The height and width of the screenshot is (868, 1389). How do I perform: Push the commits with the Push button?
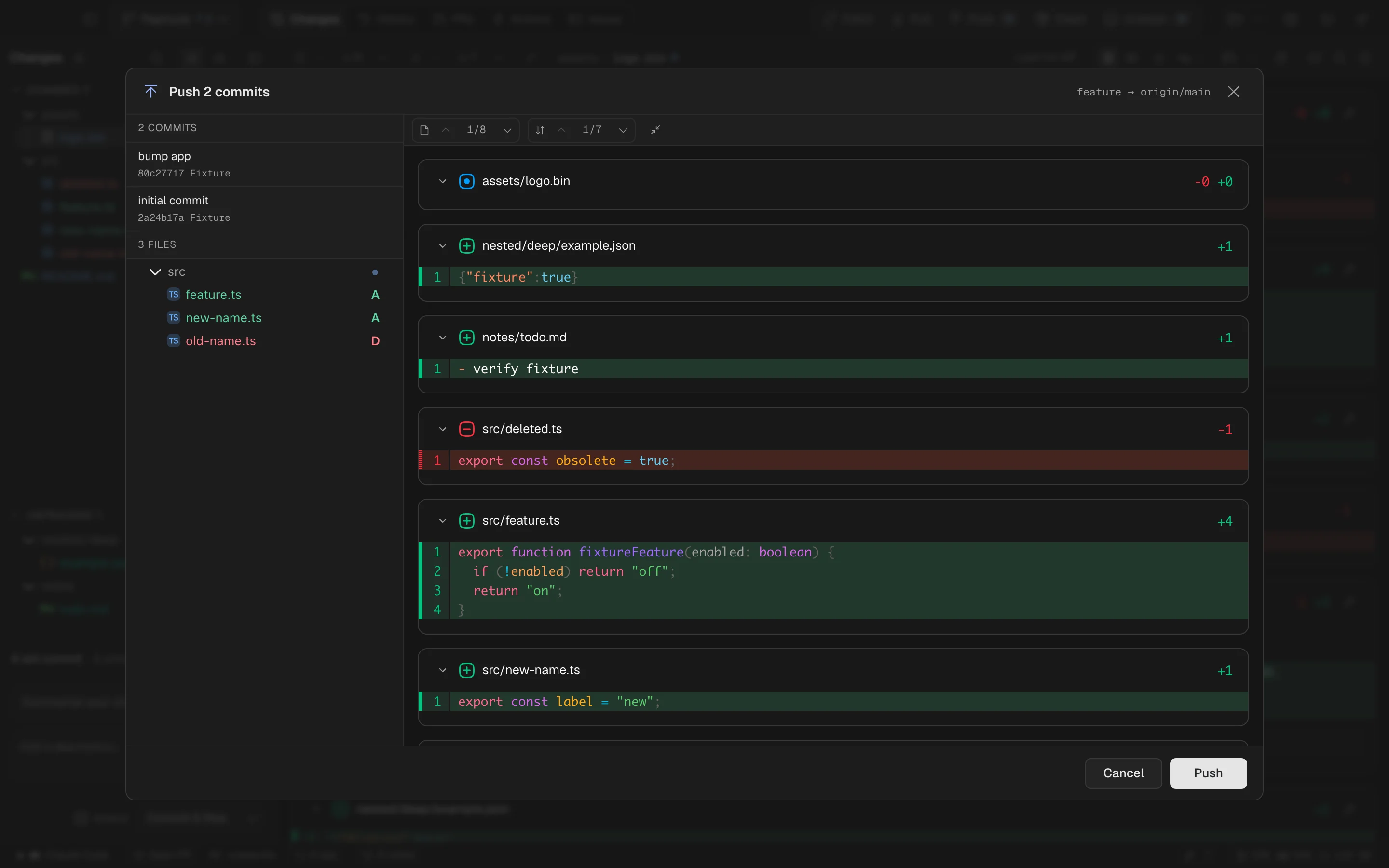tap(1208, 773)
